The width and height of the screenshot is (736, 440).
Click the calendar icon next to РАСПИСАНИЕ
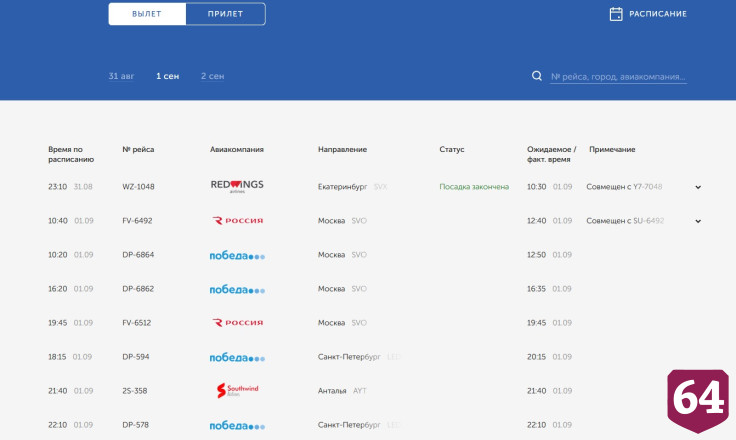(x=616, y=14)
